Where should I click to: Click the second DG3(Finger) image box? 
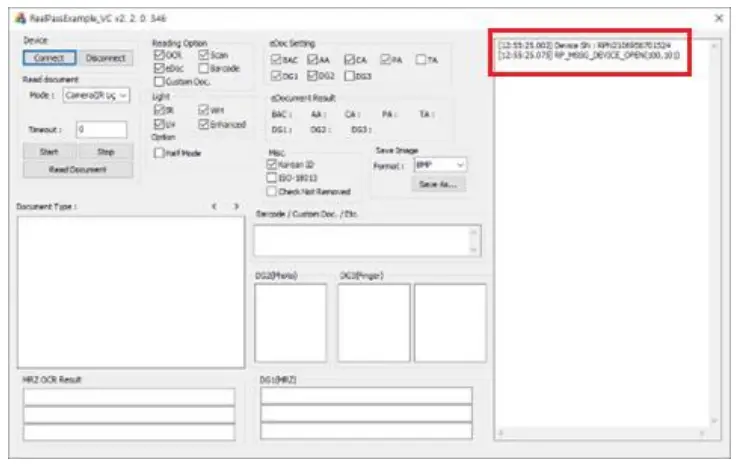click(x=450, y=323)
